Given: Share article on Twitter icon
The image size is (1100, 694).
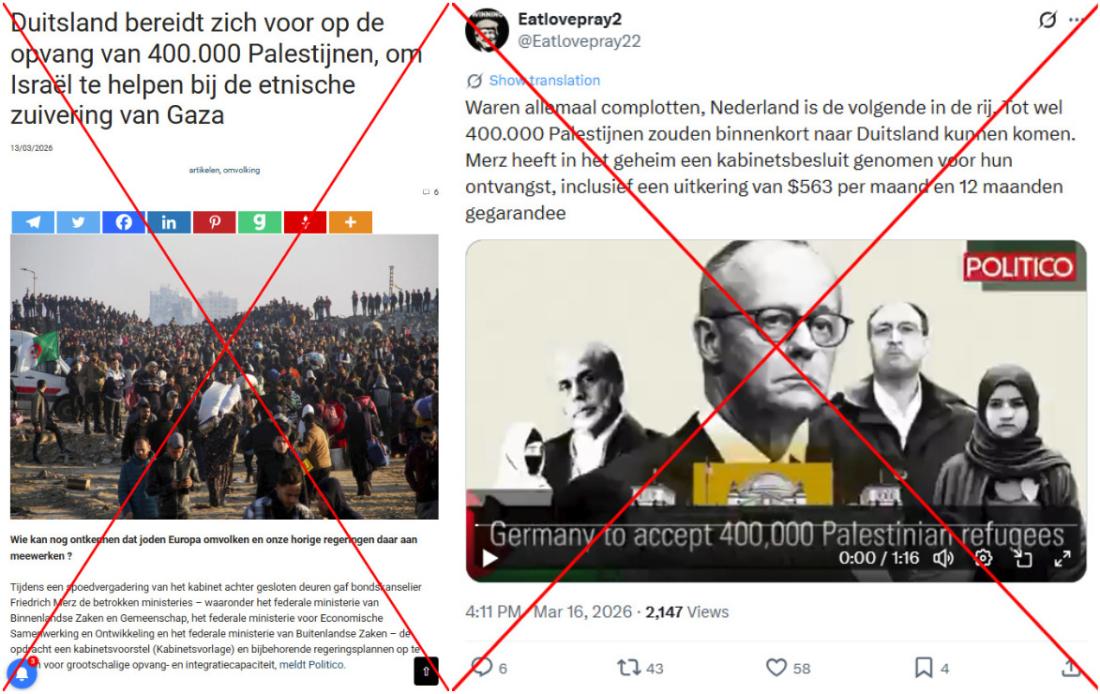Looking at the screenshot, I should click(x=78, y=222).
